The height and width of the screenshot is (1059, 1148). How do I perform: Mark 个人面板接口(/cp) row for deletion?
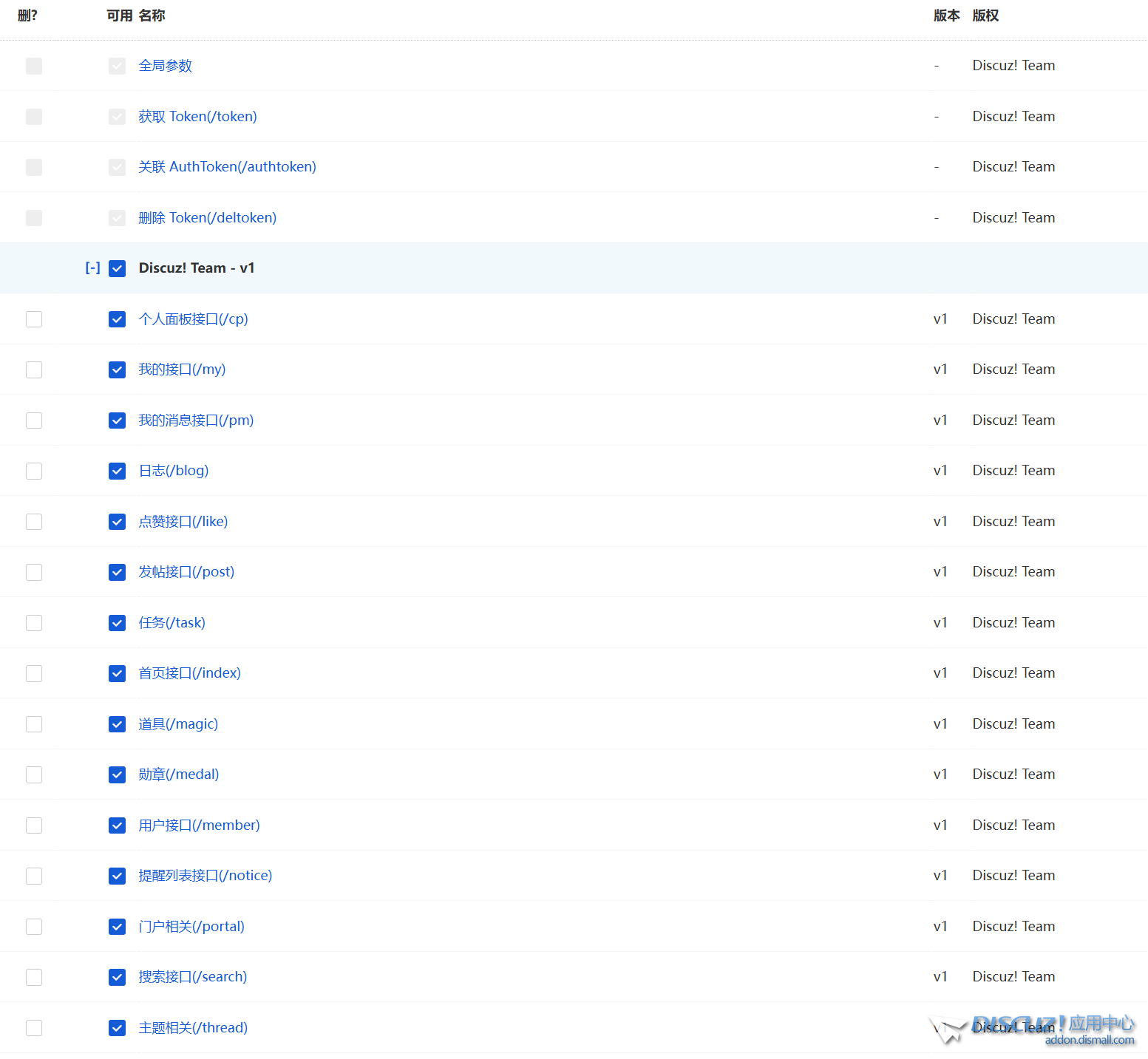[x=34, y=319]
